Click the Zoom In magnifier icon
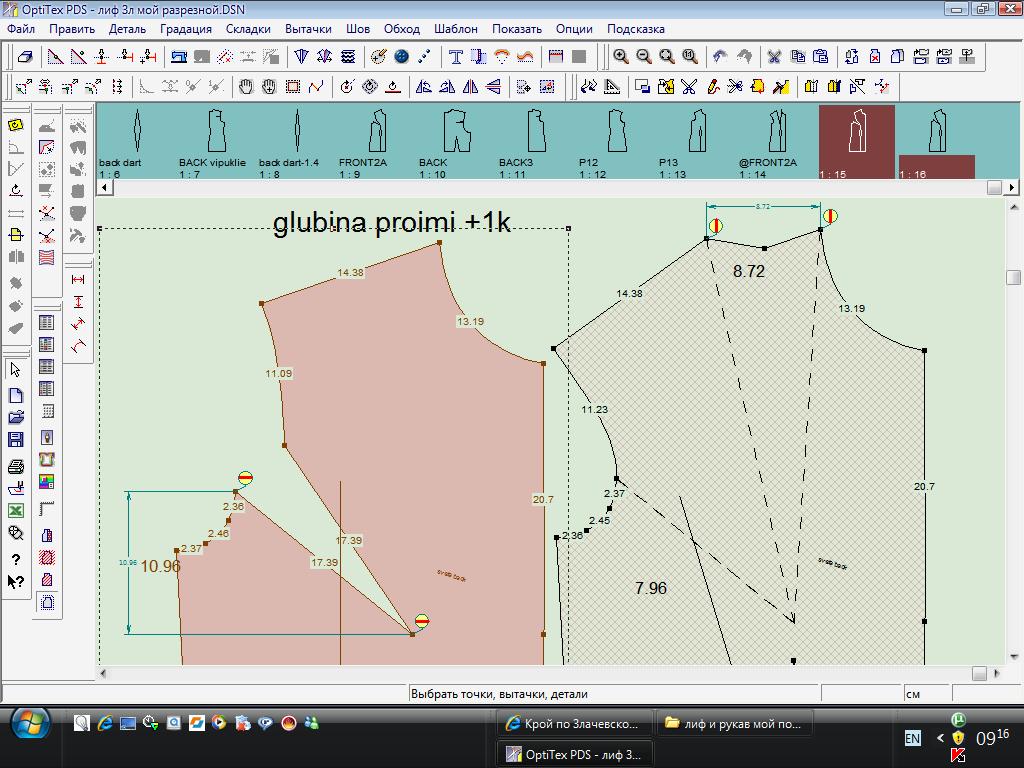 click(x=621, y=57)
